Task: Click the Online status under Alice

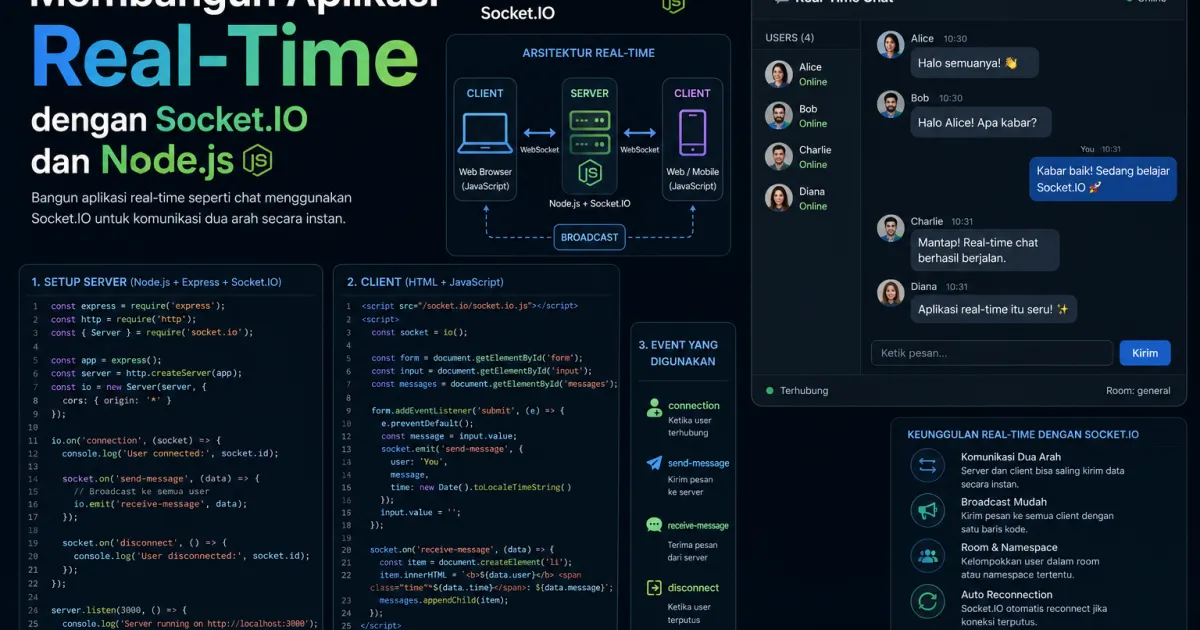Action: [x=813, y=82]
